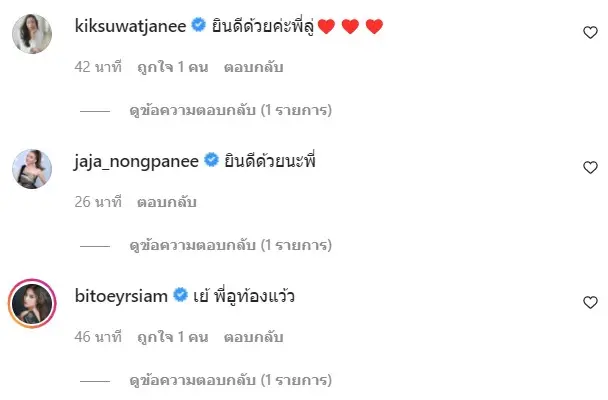Image resolution: width=608 pixels, height=400 pixels.
Task: Like kiksuwatjanee's comment with heart icon
Action: [590, 32]
